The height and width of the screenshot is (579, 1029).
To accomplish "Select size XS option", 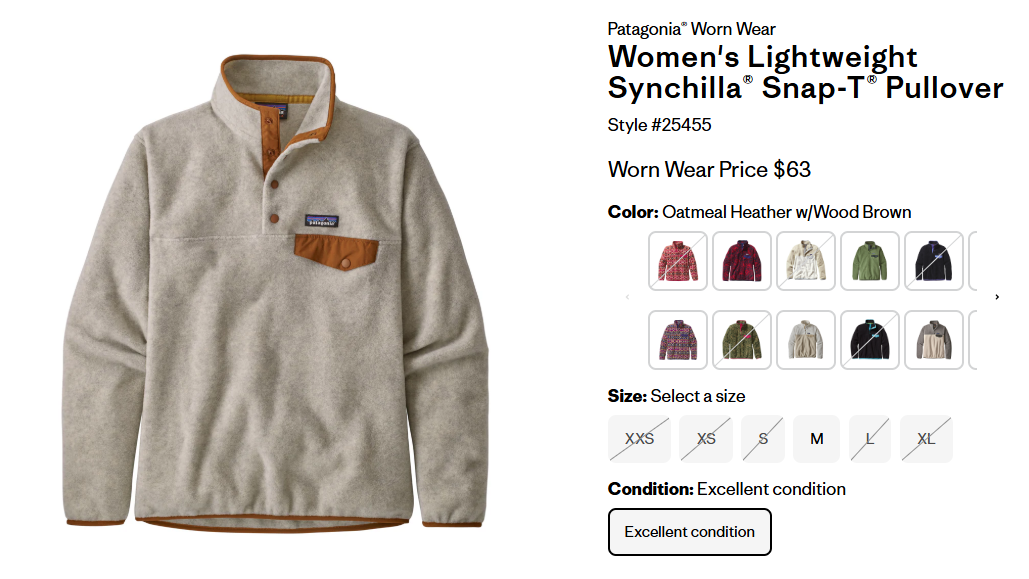I will point(705,439).
